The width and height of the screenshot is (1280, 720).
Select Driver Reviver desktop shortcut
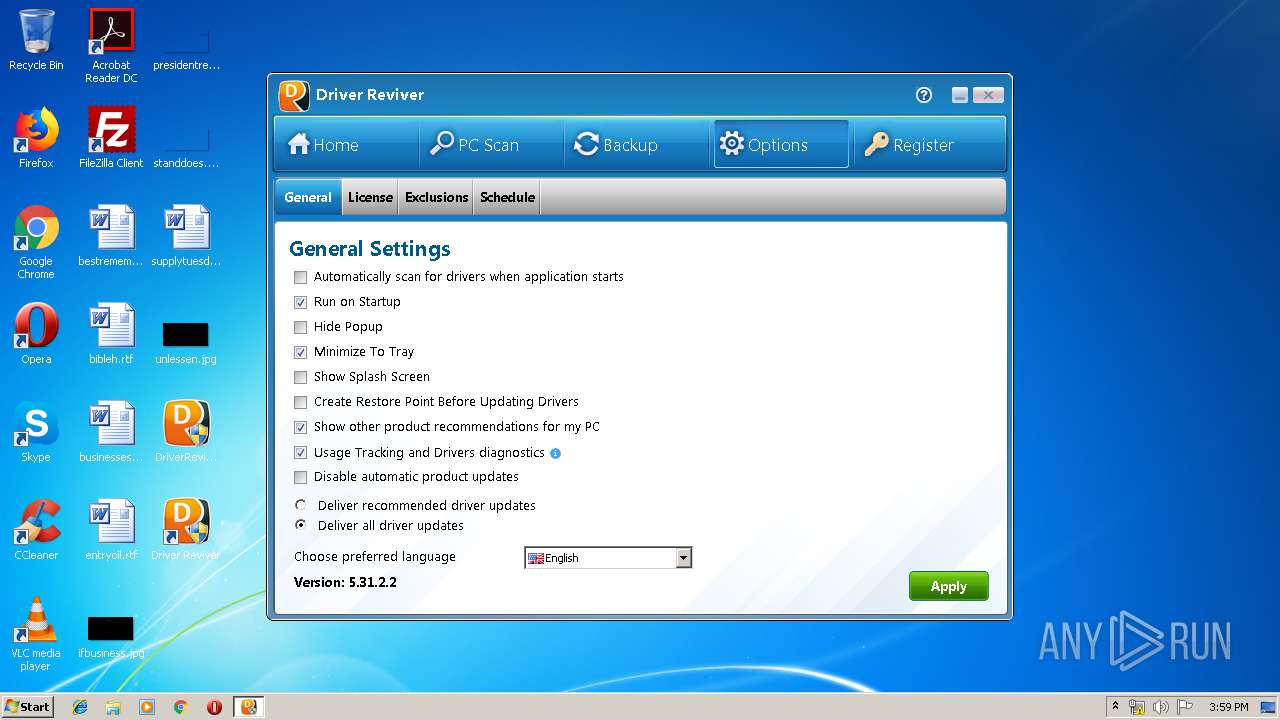point(186,530)
